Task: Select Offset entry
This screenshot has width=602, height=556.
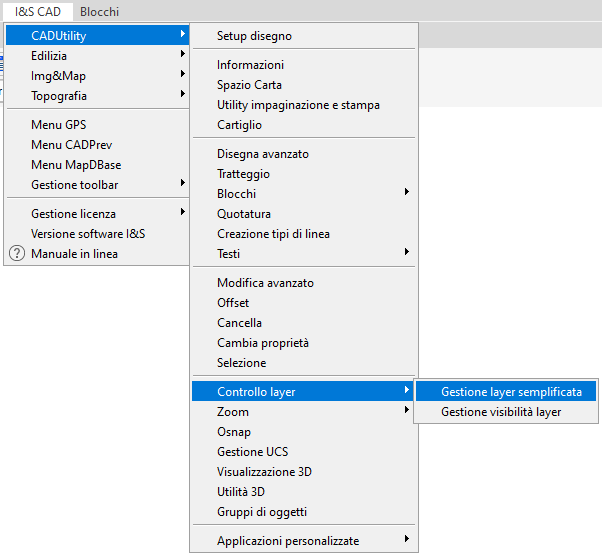Action: pyautogui.click(x=304, y=303)
